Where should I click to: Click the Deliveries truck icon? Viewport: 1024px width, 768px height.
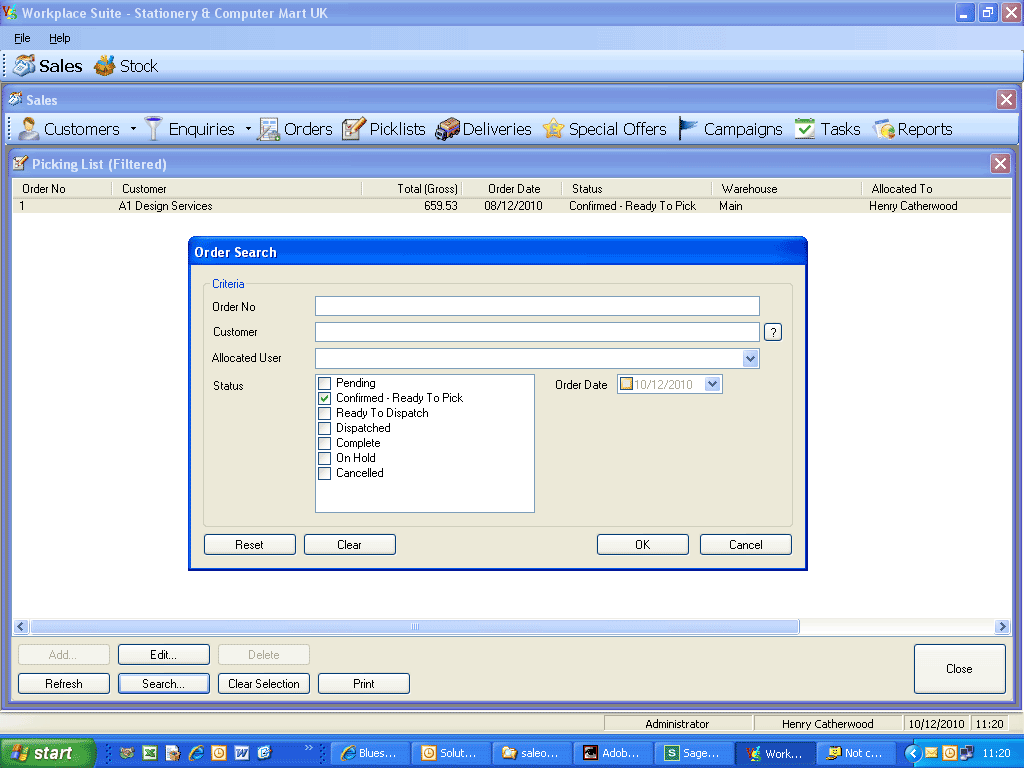[447, 129]
